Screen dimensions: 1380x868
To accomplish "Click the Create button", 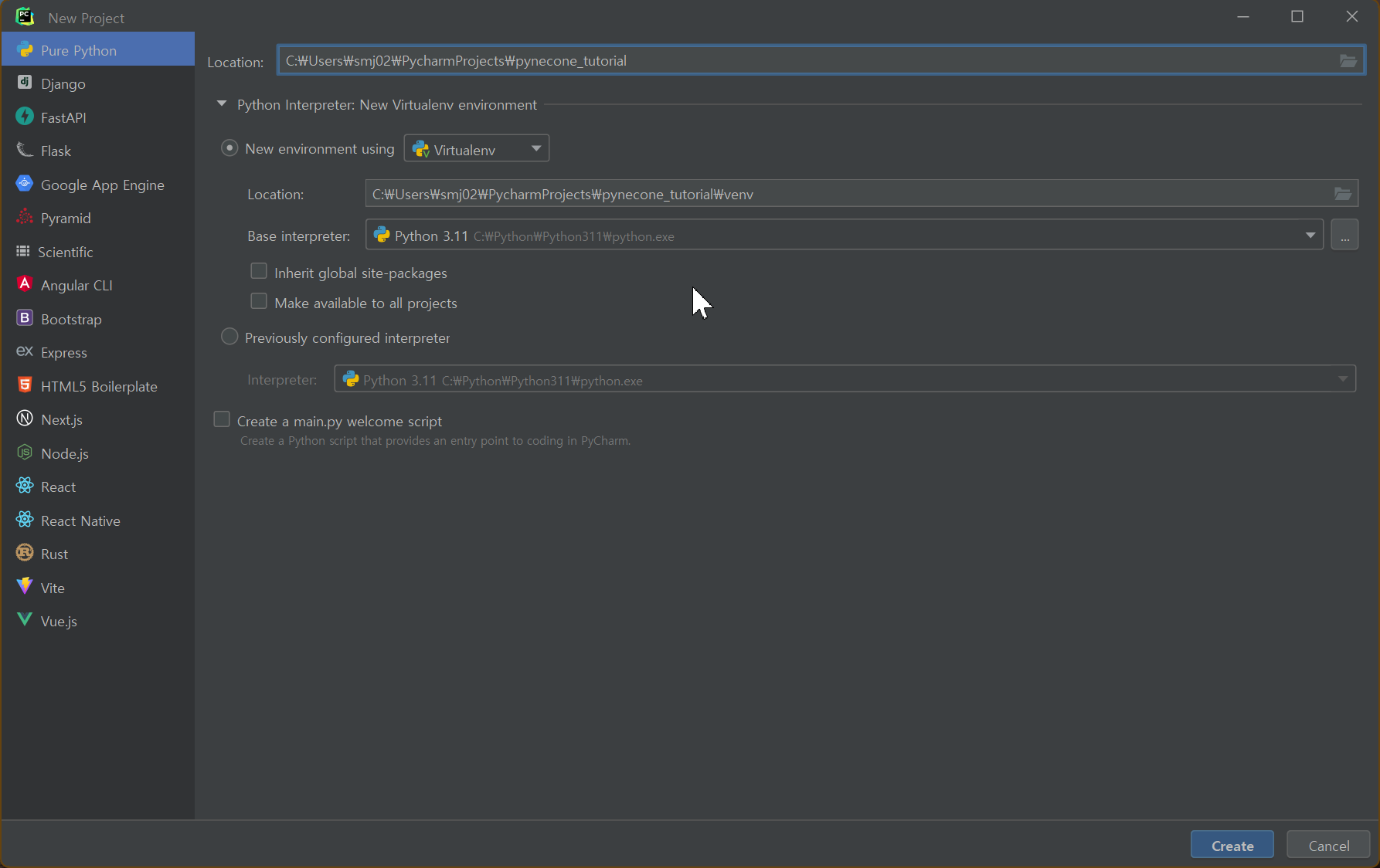I will 1232,845.
